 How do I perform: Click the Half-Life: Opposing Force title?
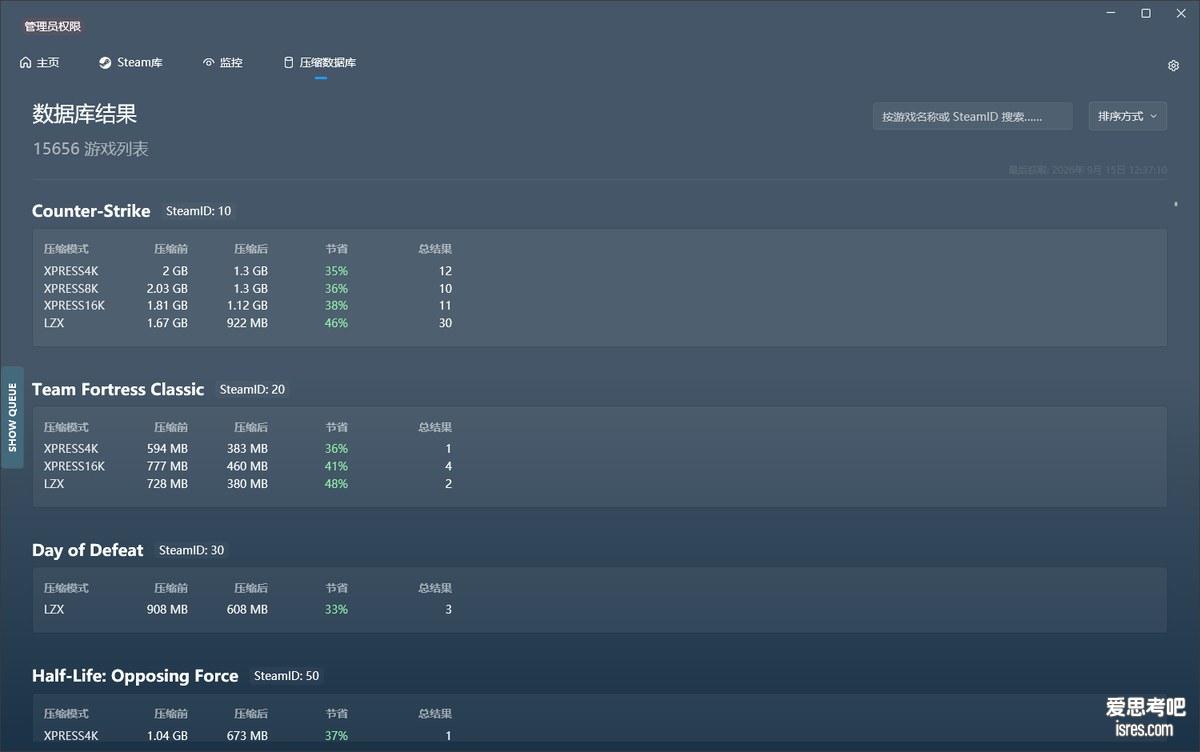coord(135,676)
